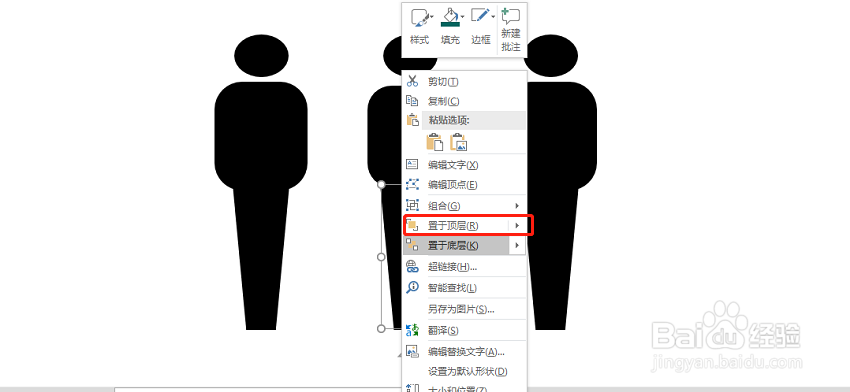Image resolution: width=850 pixels, height=392 pixels.
Task: Grab the middle-left selection handle
Action: 381,256
